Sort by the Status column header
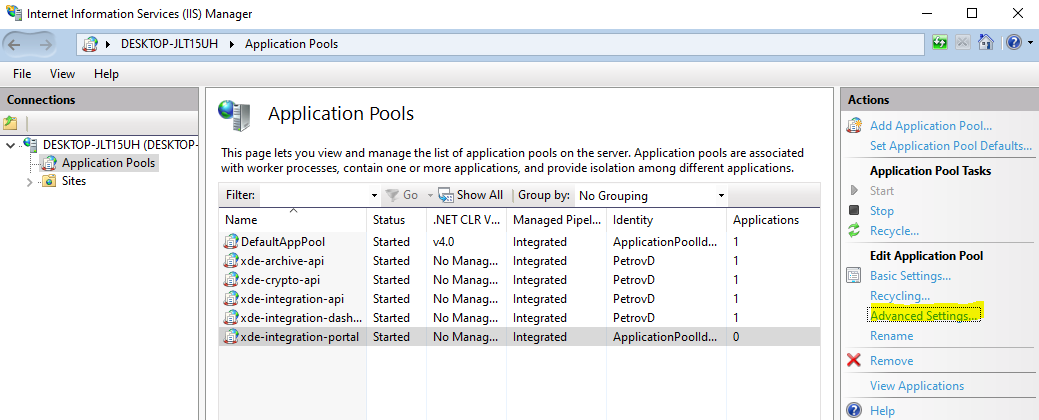Viewport: 1039px width, 420px height. (x=396, y=220)
